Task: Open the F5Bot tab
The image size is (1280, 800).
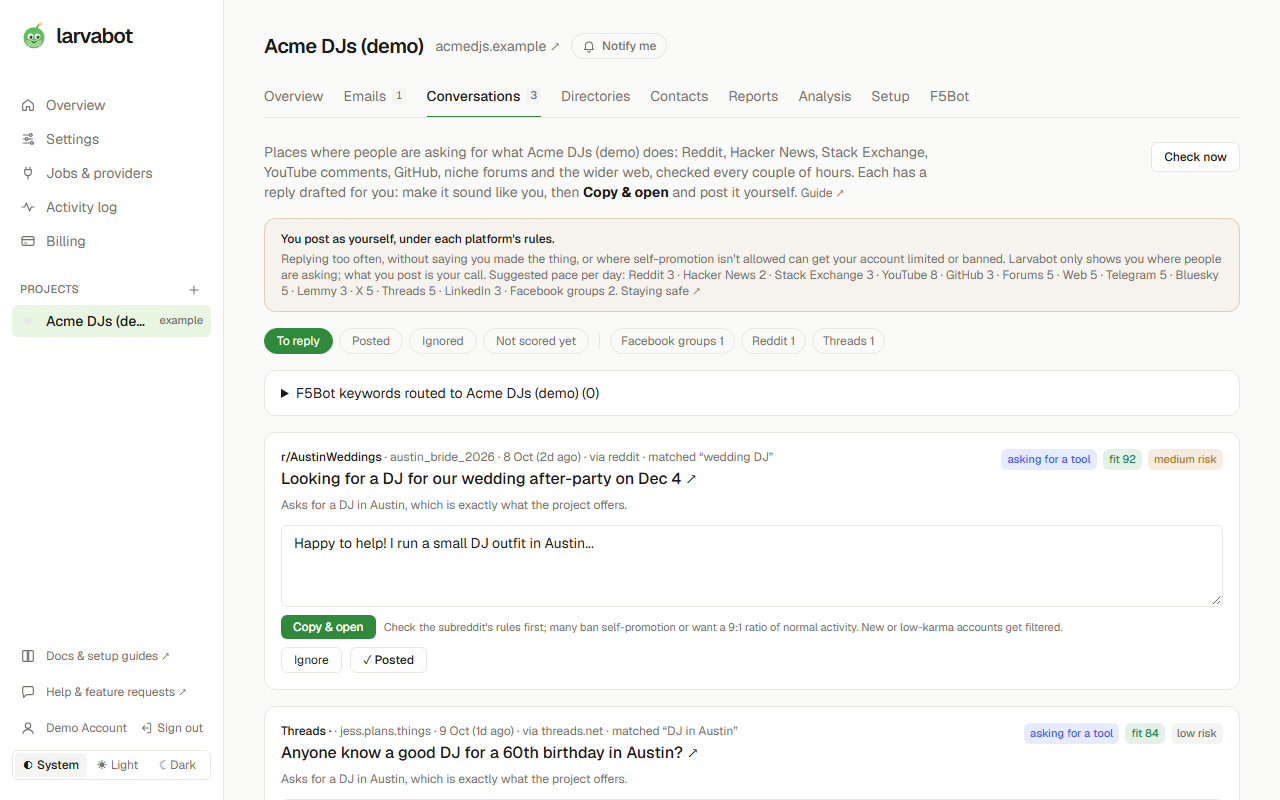Action: tap(949, 96)
